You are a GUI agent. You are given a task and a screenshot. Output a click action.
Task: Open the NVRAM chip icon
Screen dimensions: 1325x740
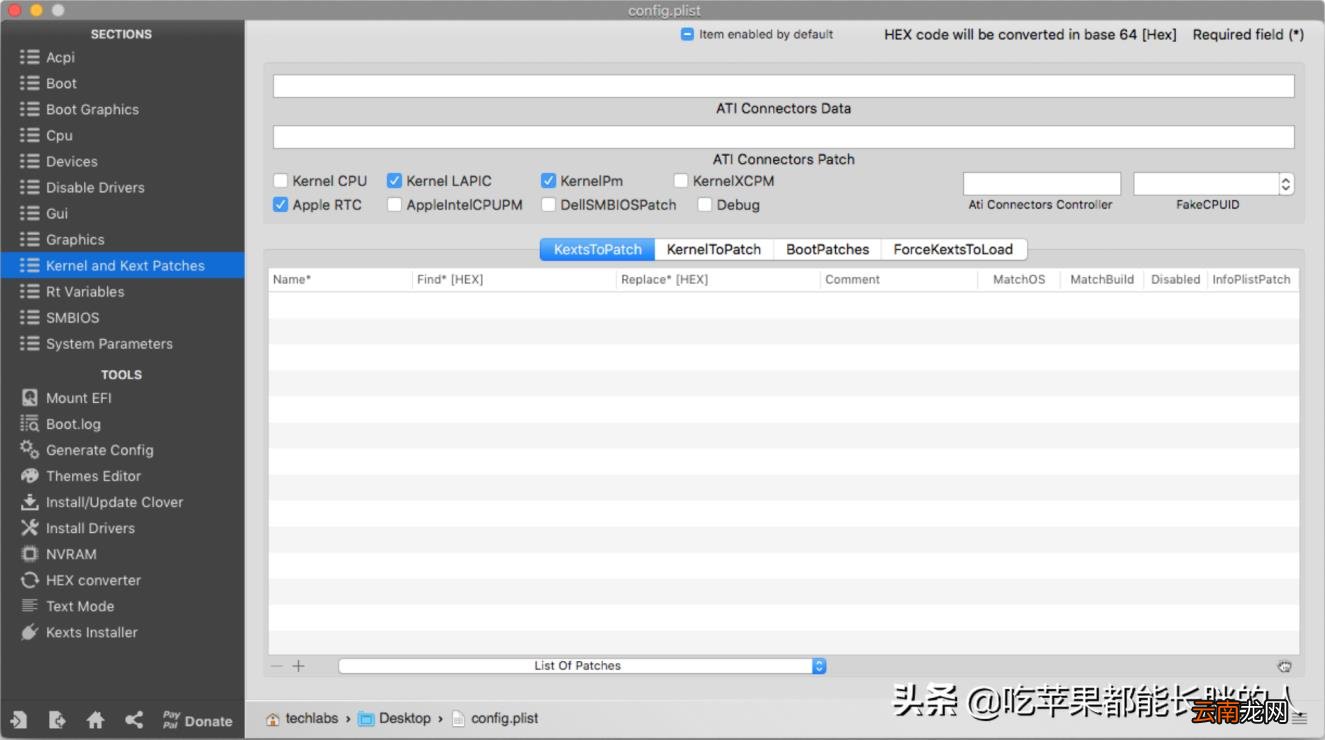[30, 554]
